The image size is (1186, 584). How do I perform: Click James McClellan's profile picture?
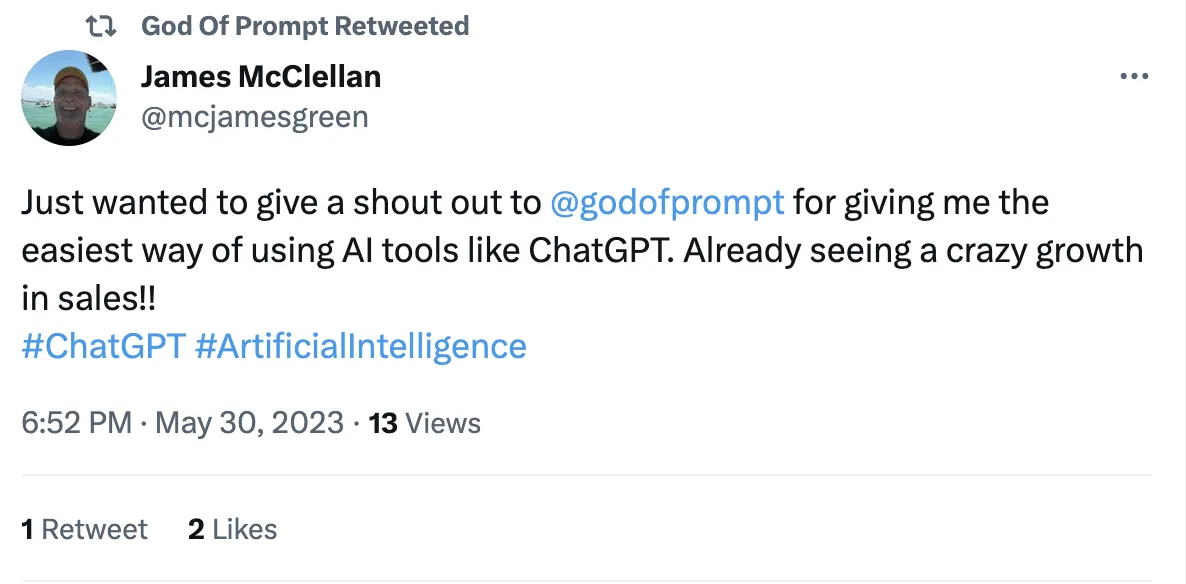[x=68, y=97]
